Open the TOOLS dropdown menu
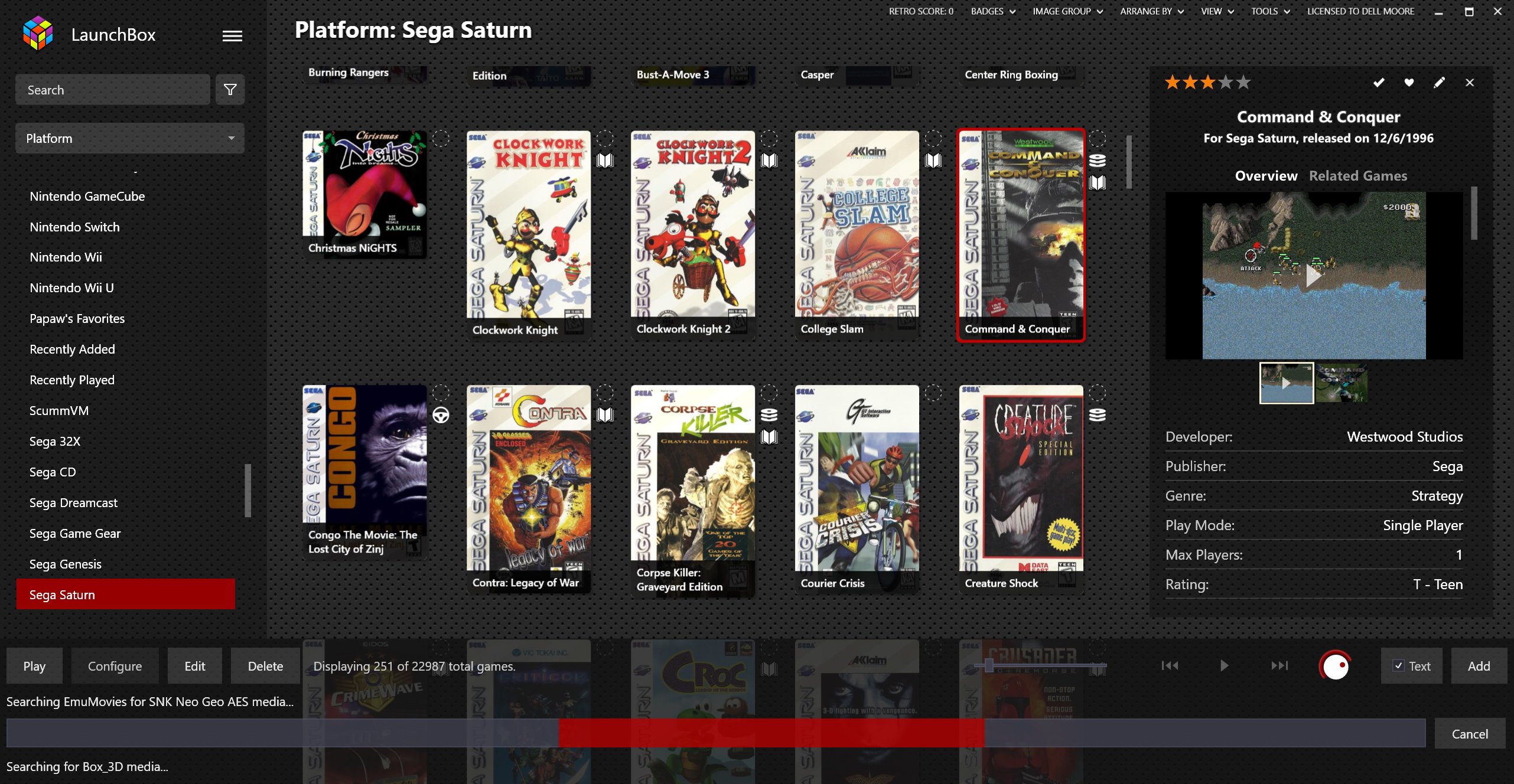Viewport: 1514px width, 784px height. [1270, 11]
